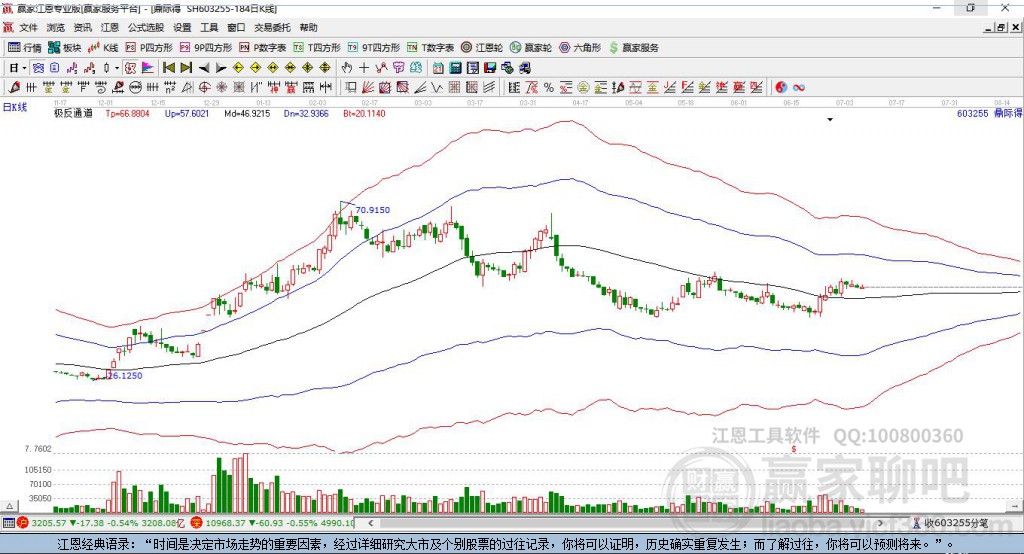Switch to 板块 sector view
Viewport: 1024px width, 554px height.
point(65,48)
